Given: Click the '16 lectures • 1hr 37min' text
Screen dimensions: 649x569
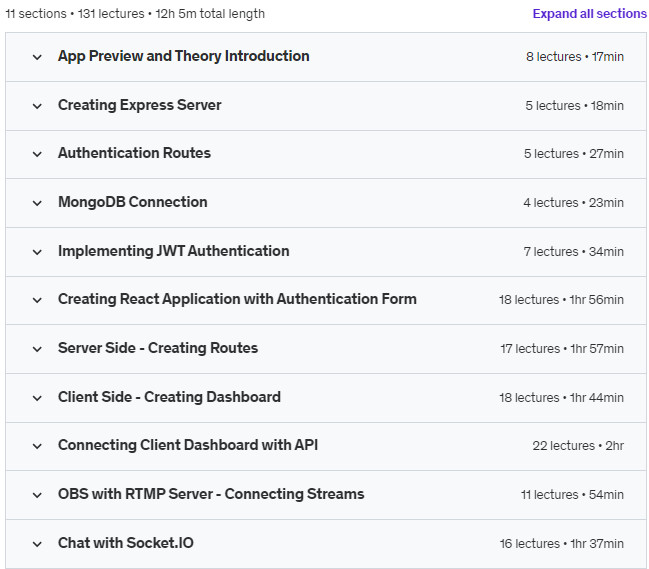Looking at the screenshot, I should click(x=562, y=543).
